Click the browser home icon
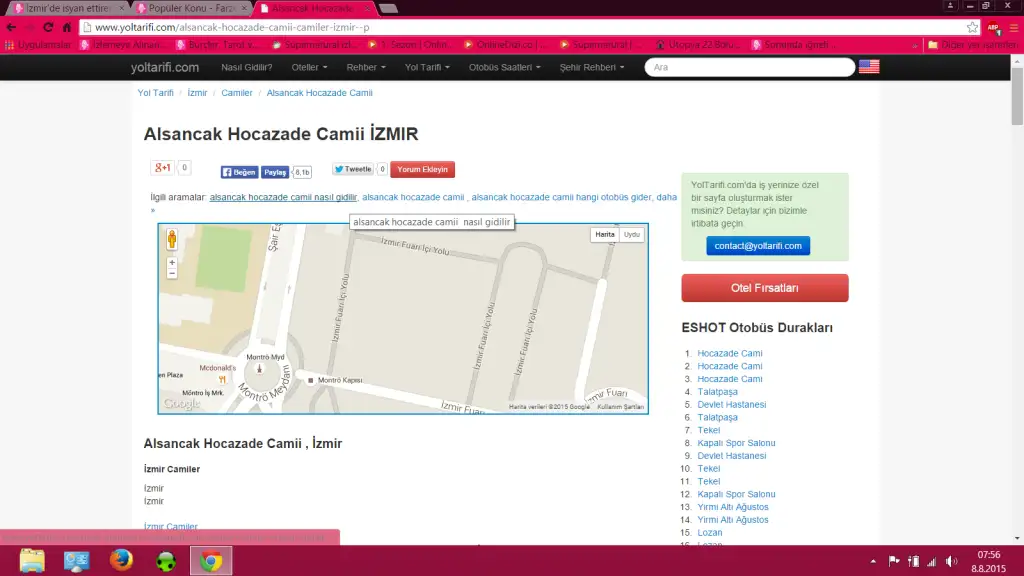This screenshot has width=1024, height=576. (67, 27)
